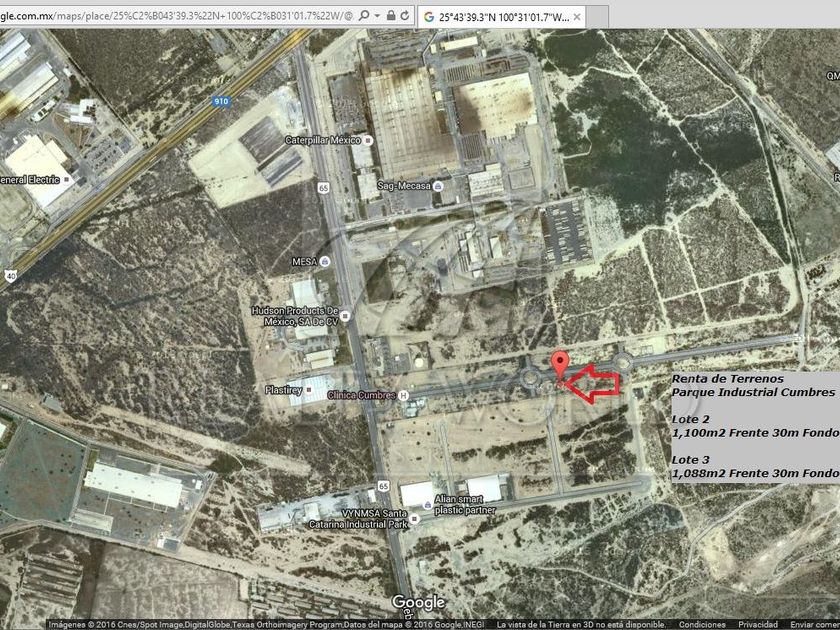
Task: Open the Privacidad link in footer
Action: pyautogui.click(x=758, y=625)
